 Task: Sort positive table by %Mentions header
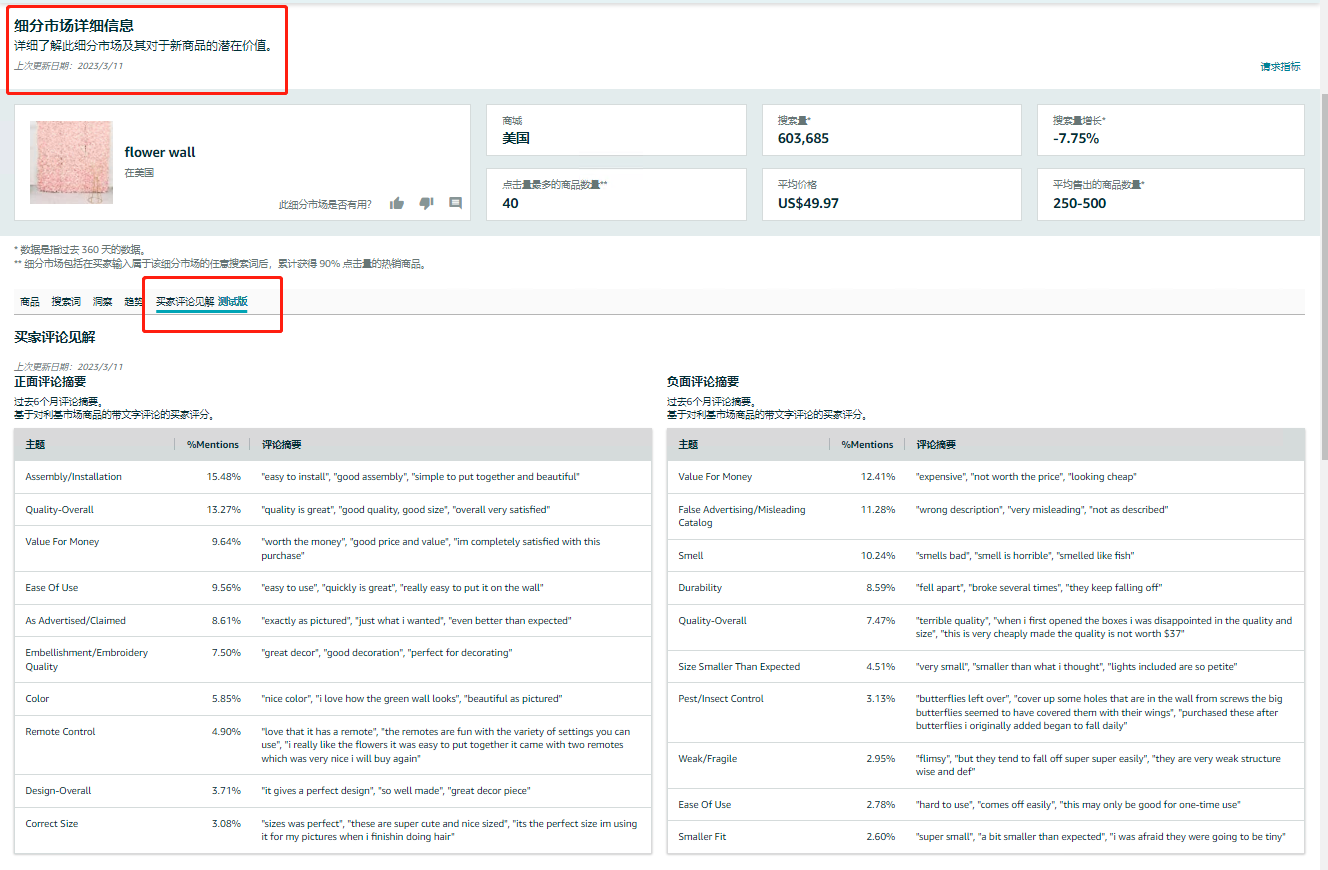tap(213, 444)
